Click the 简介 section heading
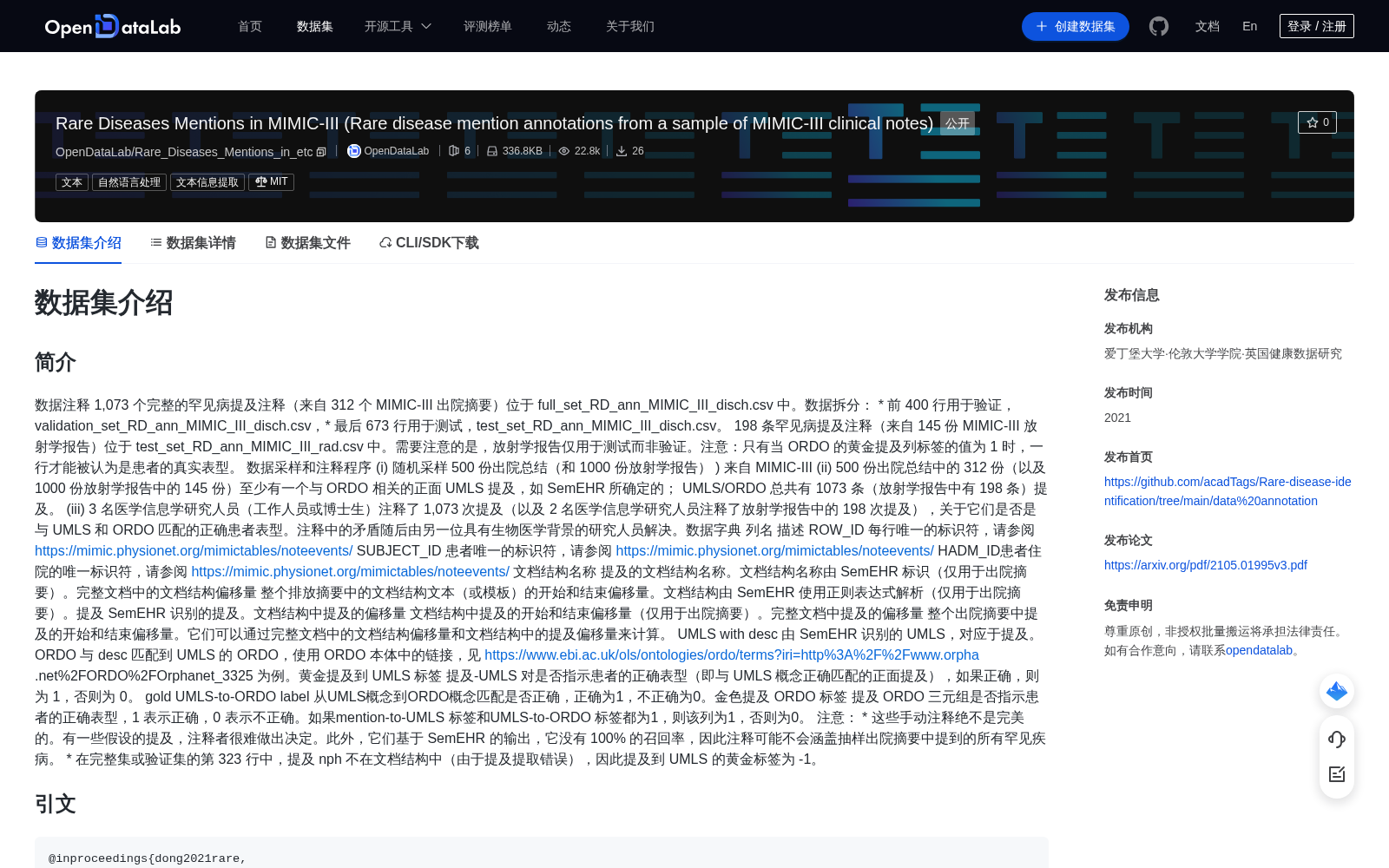Image resolution: width=1389 pixels, height=868 pixels. pyautogui.click(x=56, y=362)
